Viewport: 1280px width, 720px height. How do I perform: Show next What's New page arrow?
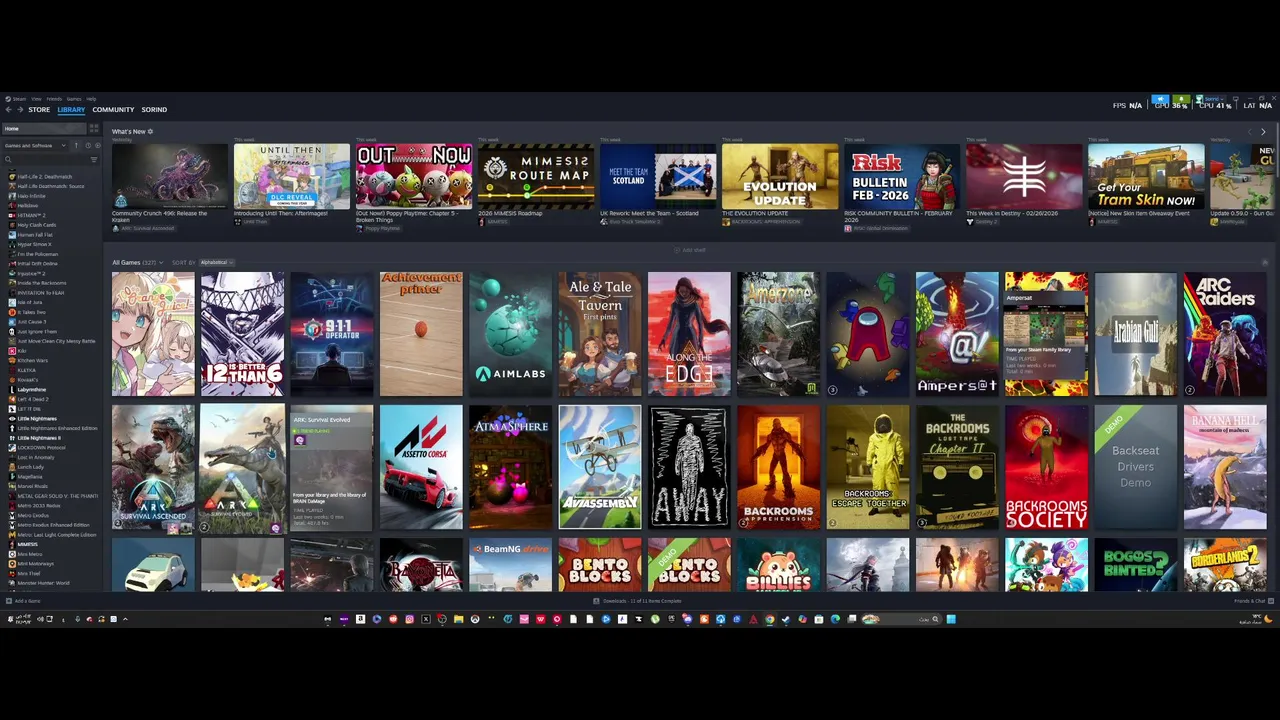[1263, 132]
